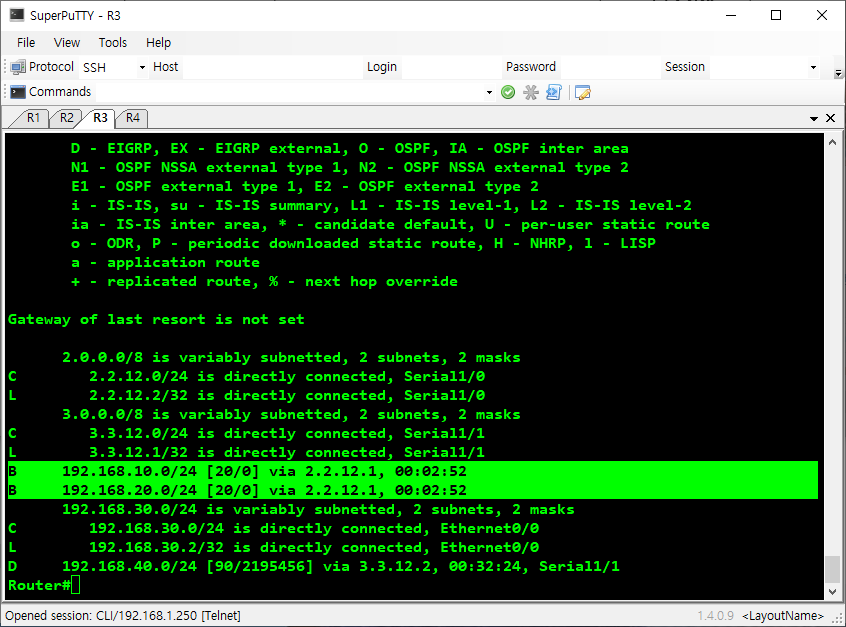
Task: Click the Login input field
Action: tap(450, 67)
